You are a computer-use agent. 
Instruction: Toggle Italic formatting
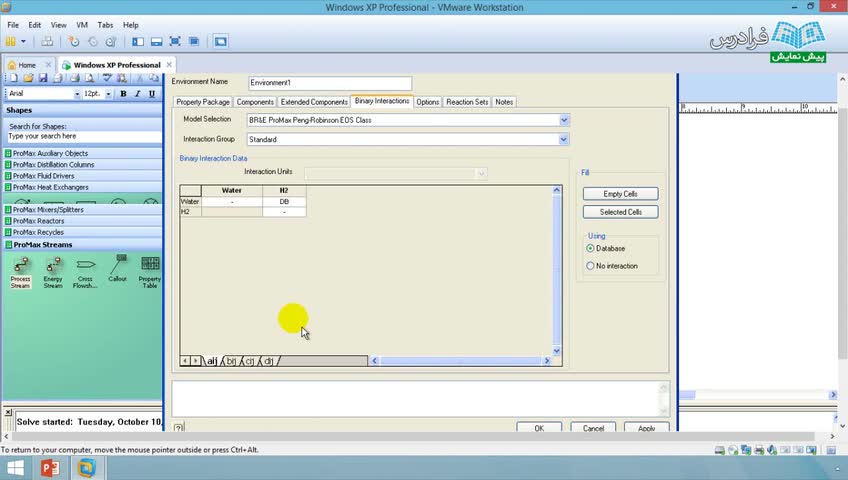coord(137,94)
